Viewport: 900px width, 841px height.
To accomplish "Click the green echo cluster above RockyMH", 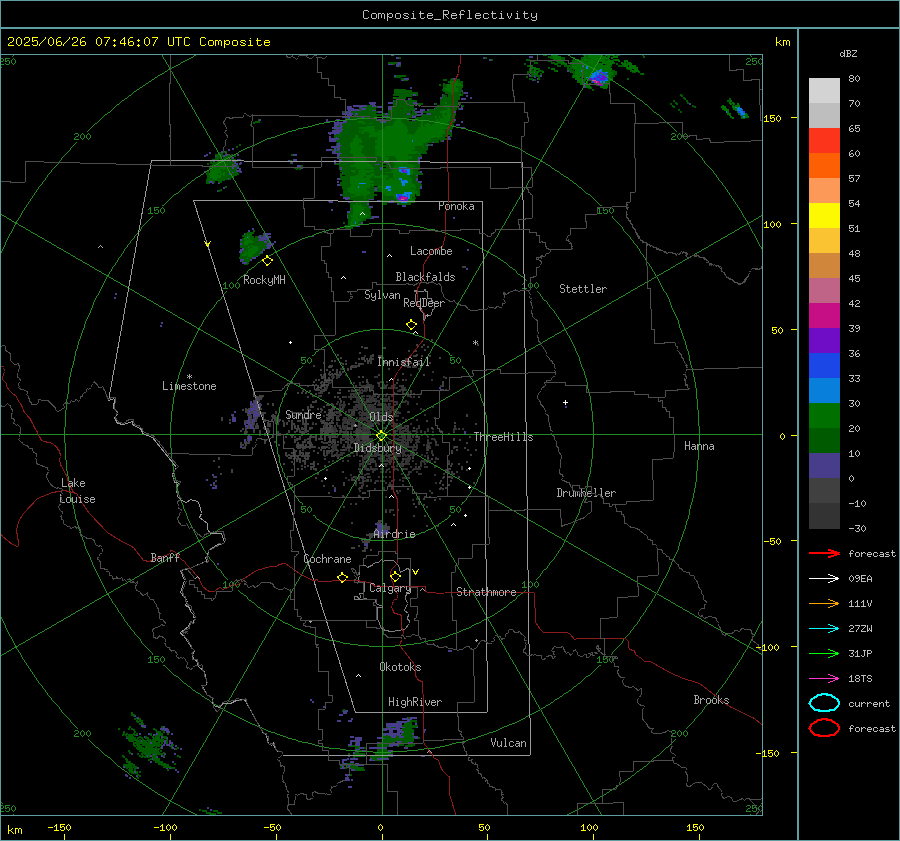I will pos(254,246).
